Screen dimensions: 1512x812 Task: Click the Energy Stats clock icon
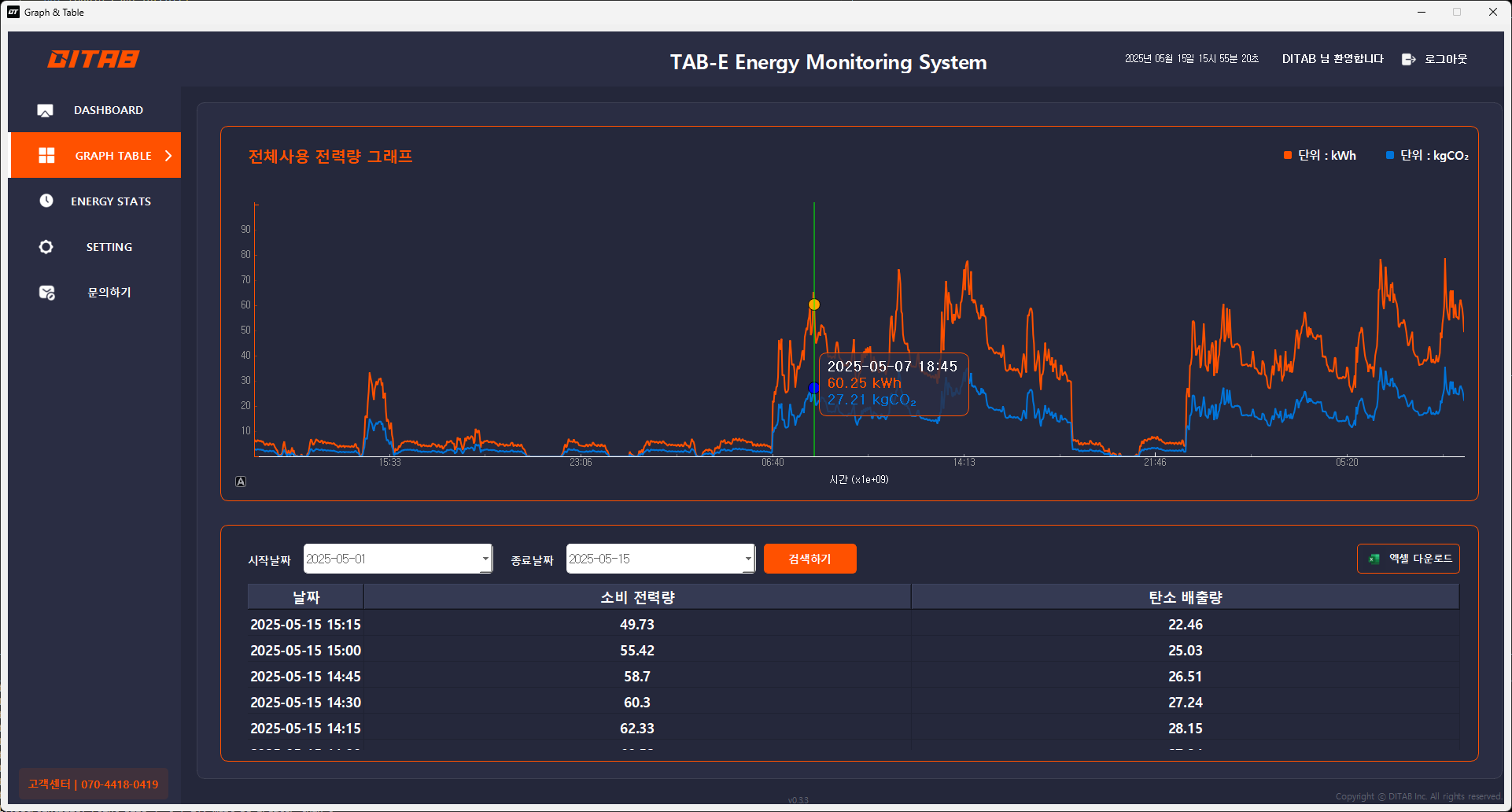pyautogui.click(x=46, y=201)
